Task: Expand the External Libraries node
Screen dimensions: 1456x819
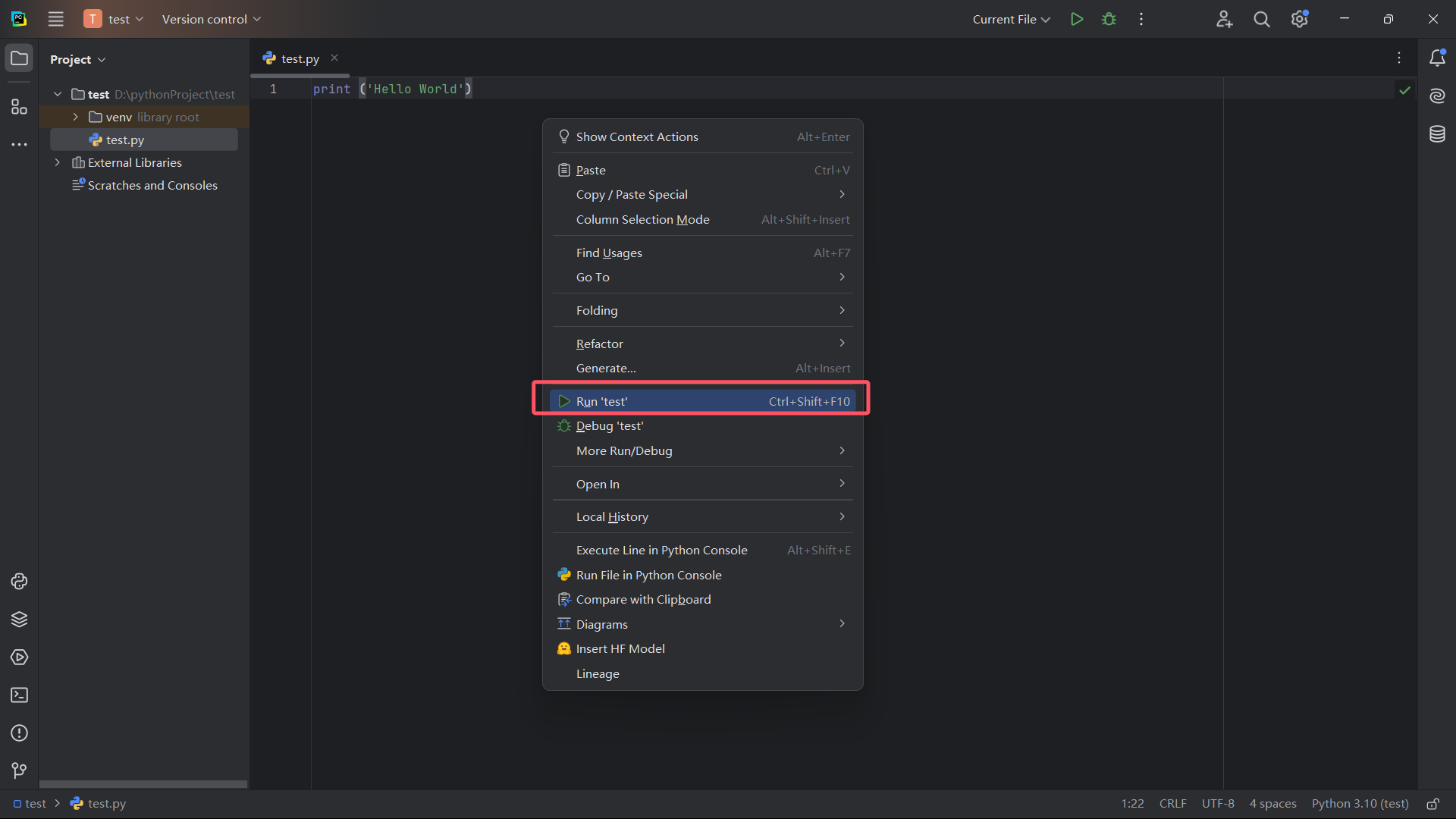Action: (x=57, y=162)
